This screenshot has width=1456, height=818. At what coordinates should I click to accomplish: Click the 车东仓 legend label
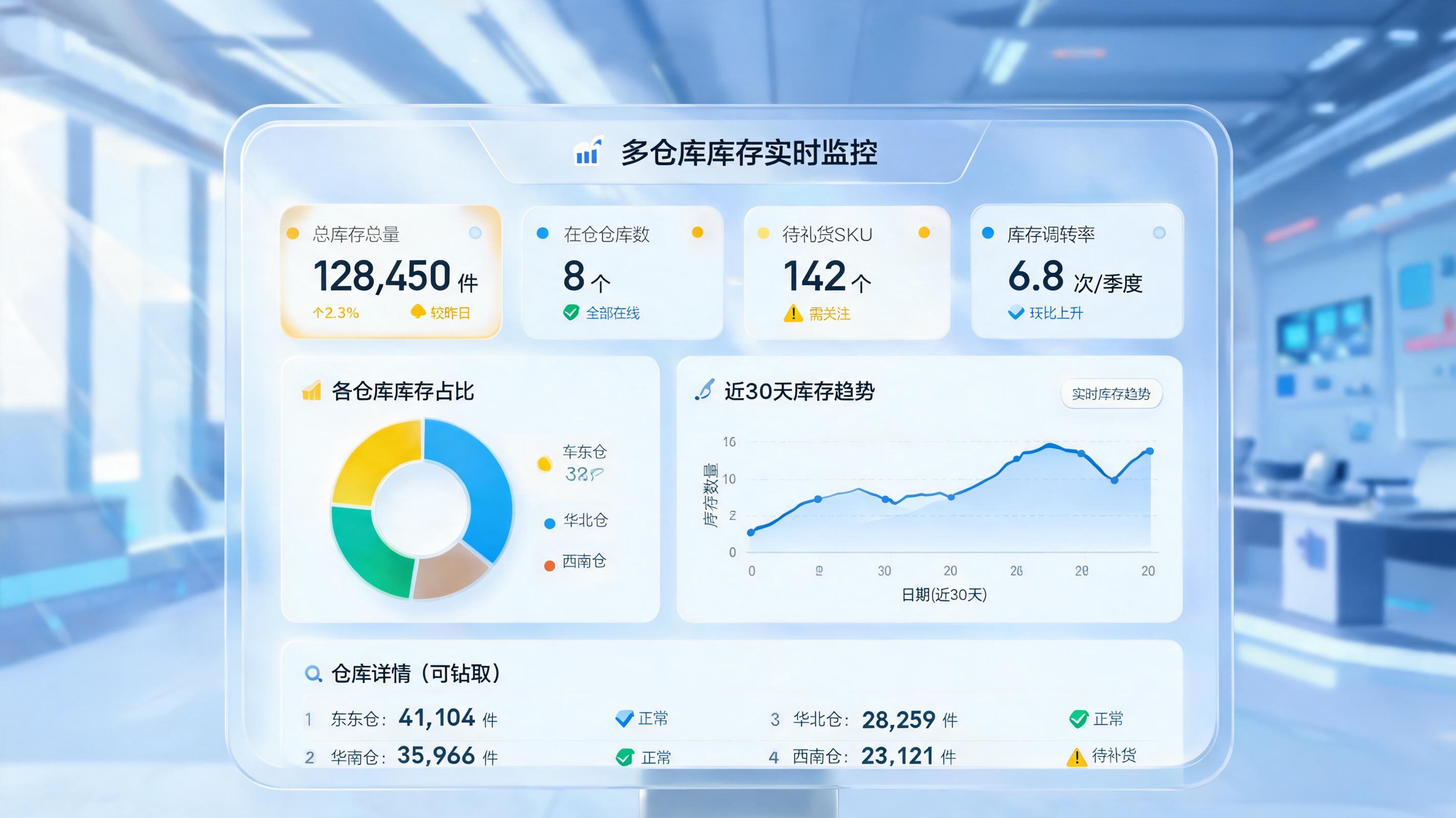584,451
